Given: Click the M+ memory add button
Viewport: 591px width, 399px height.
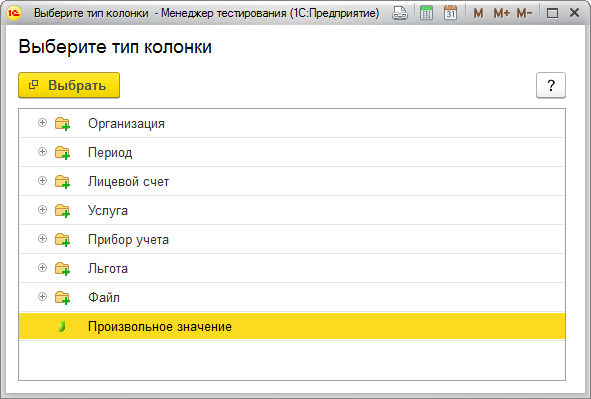Looking at the screenshot, I should coord(502,14).
